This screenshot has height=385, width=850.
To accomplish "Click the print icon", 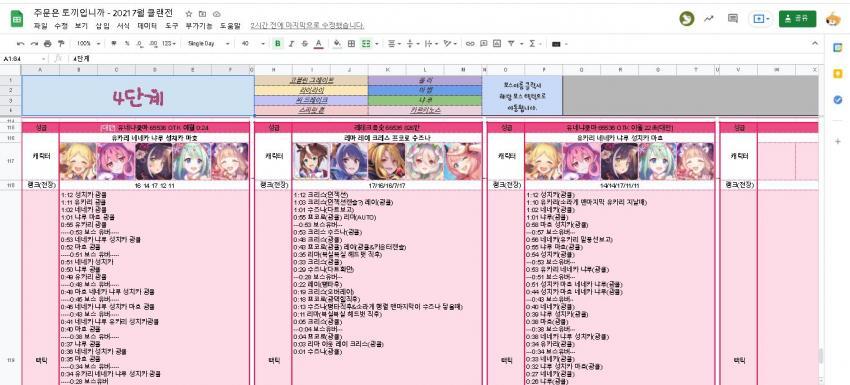I will coord(47,43).
